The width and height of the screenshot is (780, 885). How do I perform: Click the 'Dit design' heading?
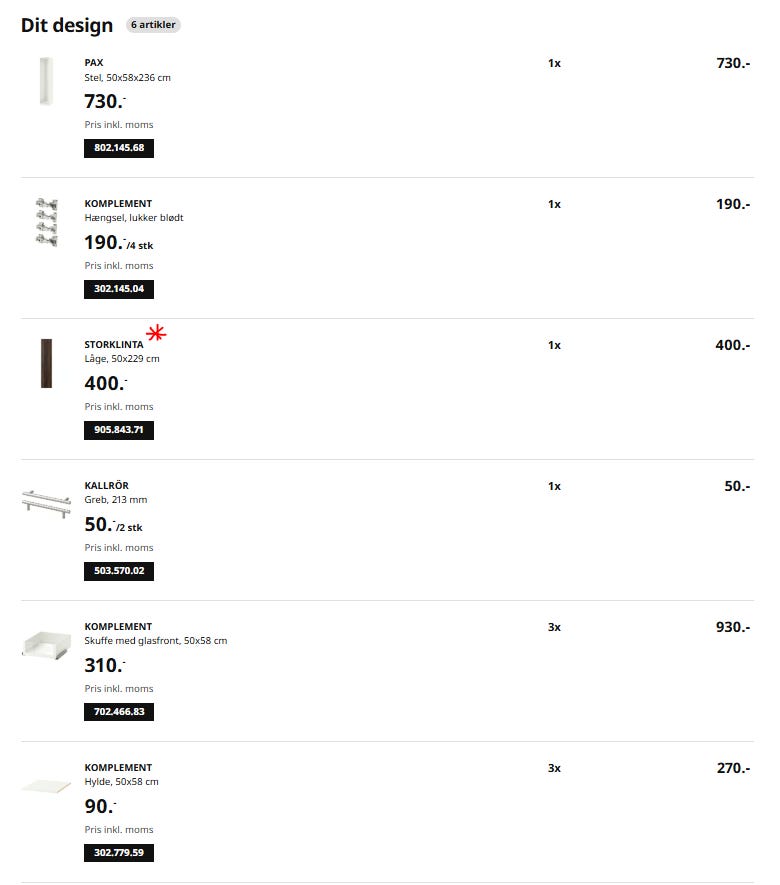[67, 26]
